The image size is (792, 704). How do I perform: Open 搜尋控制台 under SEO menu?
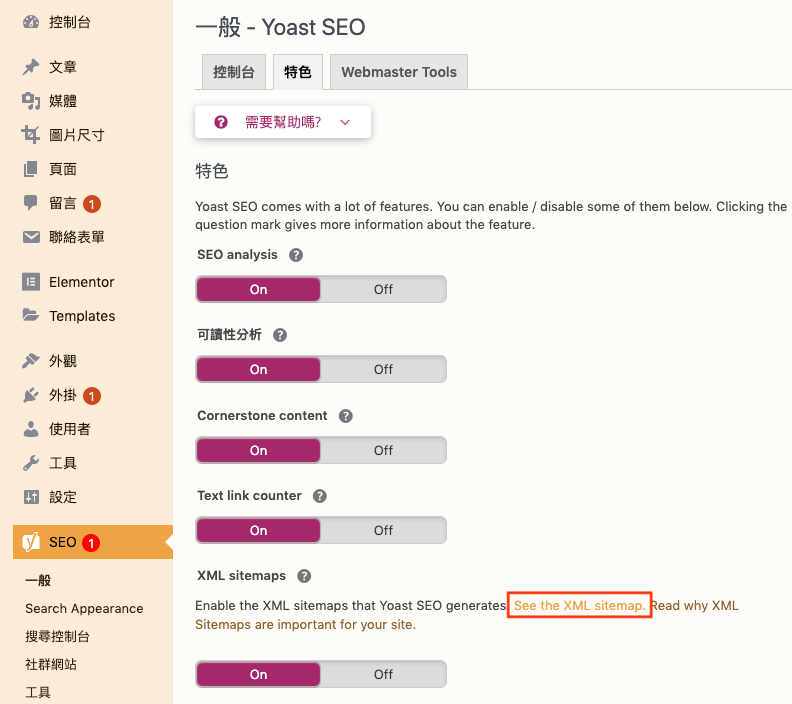(58, 636)
